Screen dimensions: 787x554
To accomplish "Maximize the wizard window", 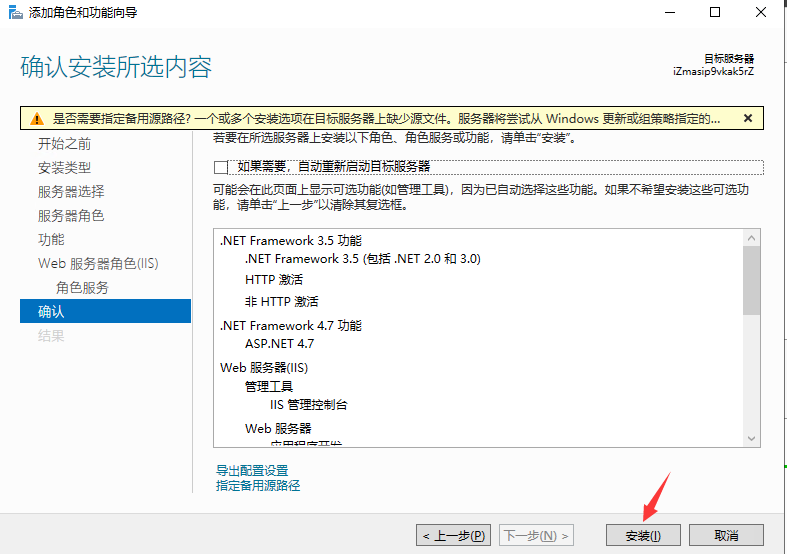I will [x=715, y=12].
